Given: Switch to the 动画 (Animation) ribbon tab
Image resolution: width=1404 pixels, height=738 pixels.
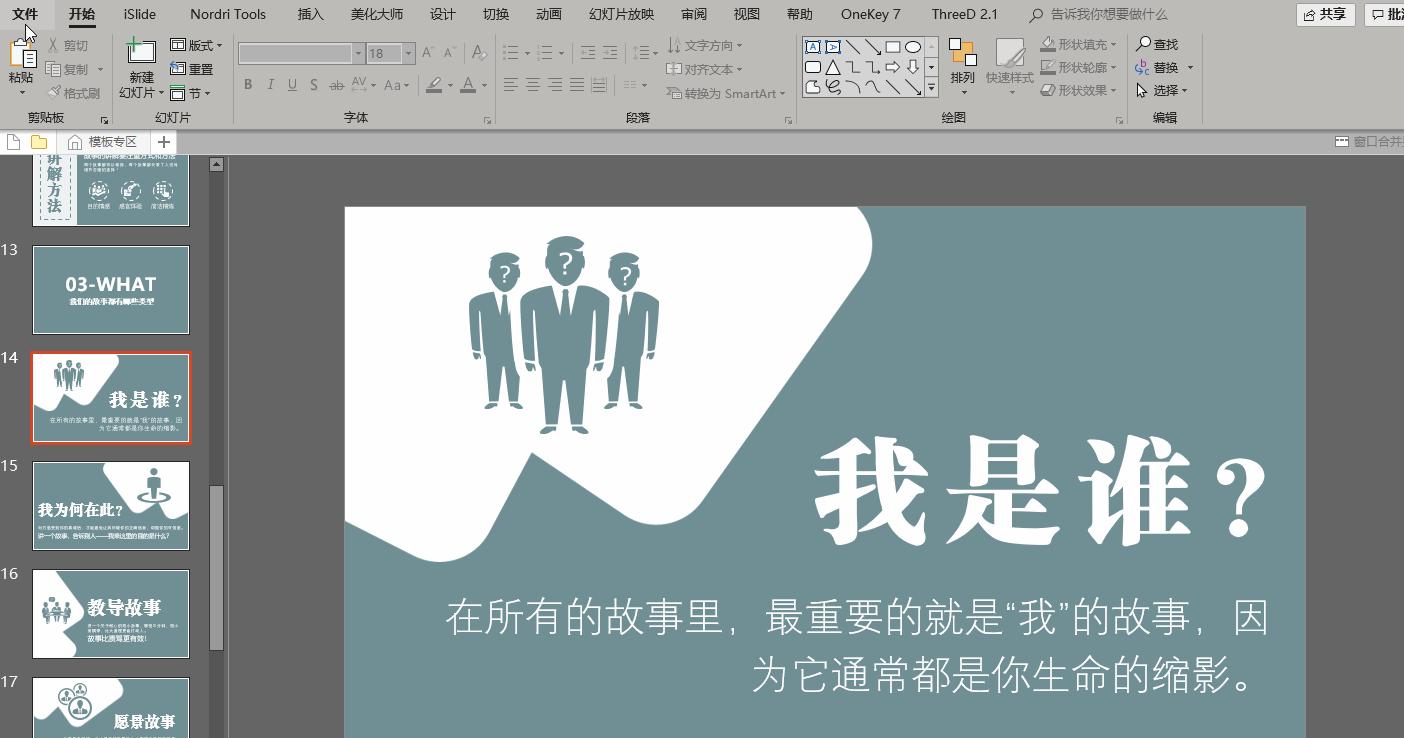Looking at the screenshot, I should (548, 14).
